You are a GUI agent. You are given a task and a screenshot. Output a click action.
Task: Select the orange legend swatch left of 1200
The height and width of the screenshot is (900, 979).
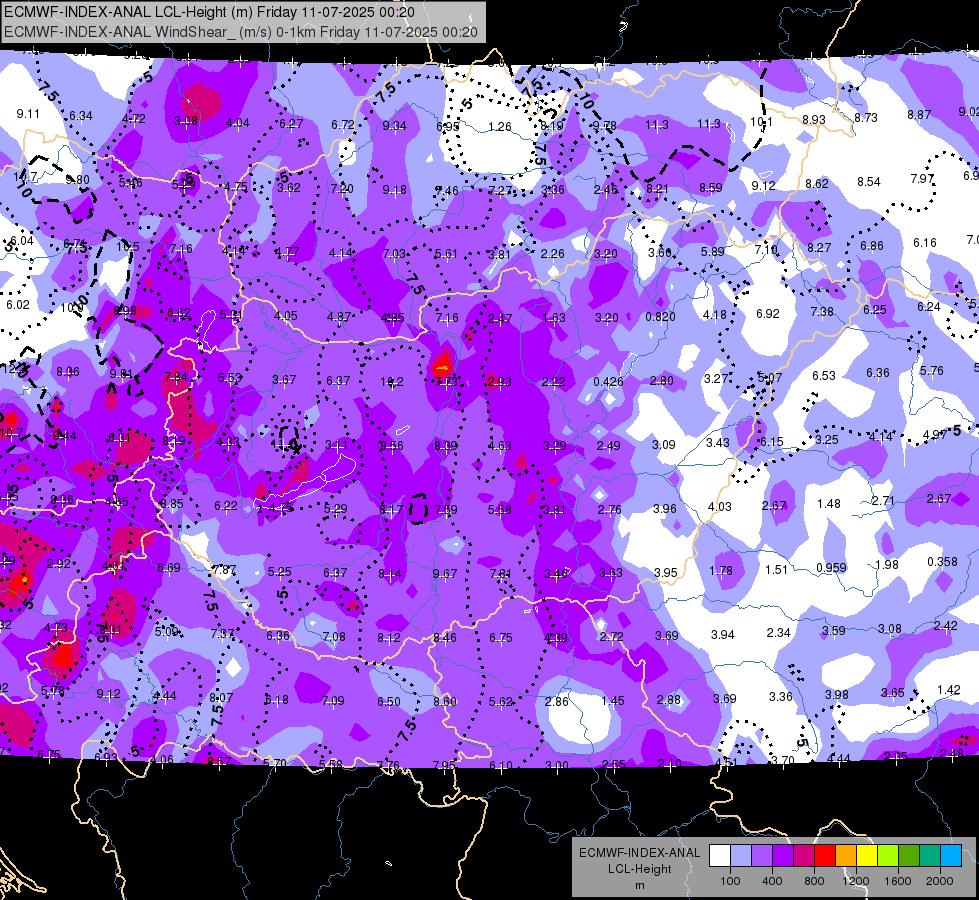[x=846, y=855]
